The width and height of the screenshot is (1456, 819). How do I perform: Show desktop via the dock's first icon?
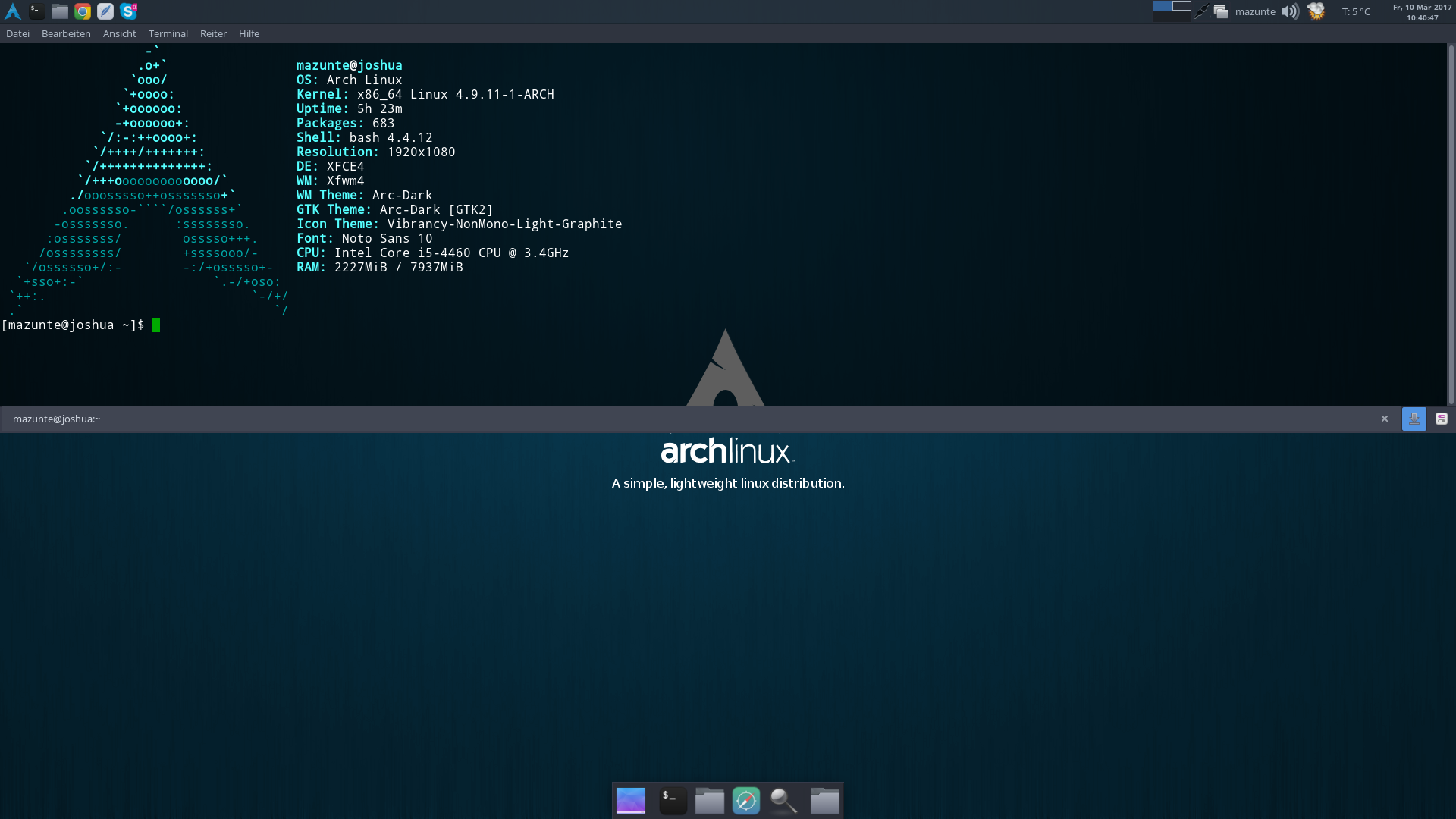click(x=630, y=800)
